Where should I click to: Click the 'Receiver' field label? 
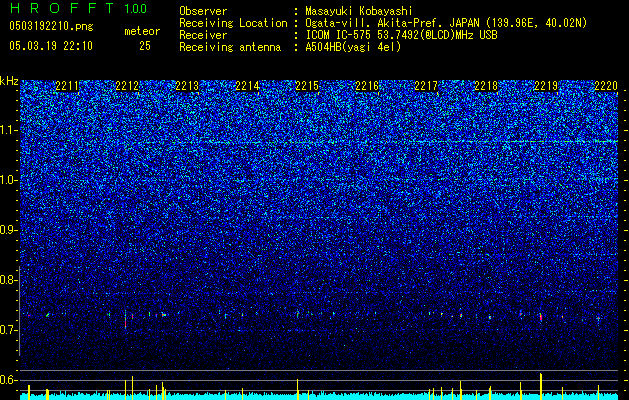tap(203, 35)
